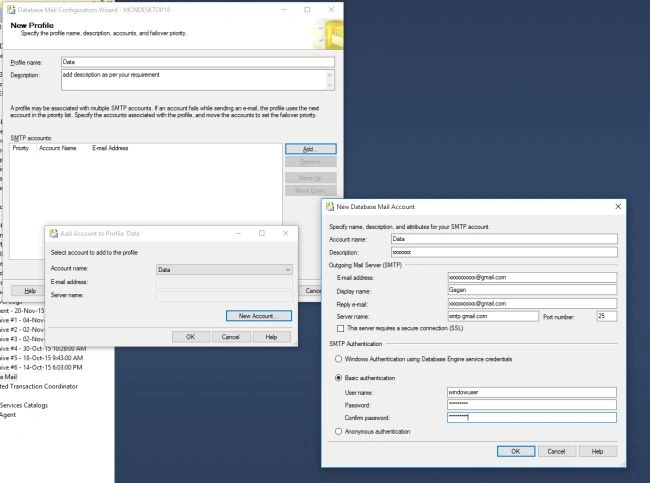Viewport: 650px width, 483px height.
Task: Click the Password field
Action: (x=532, y=405)
